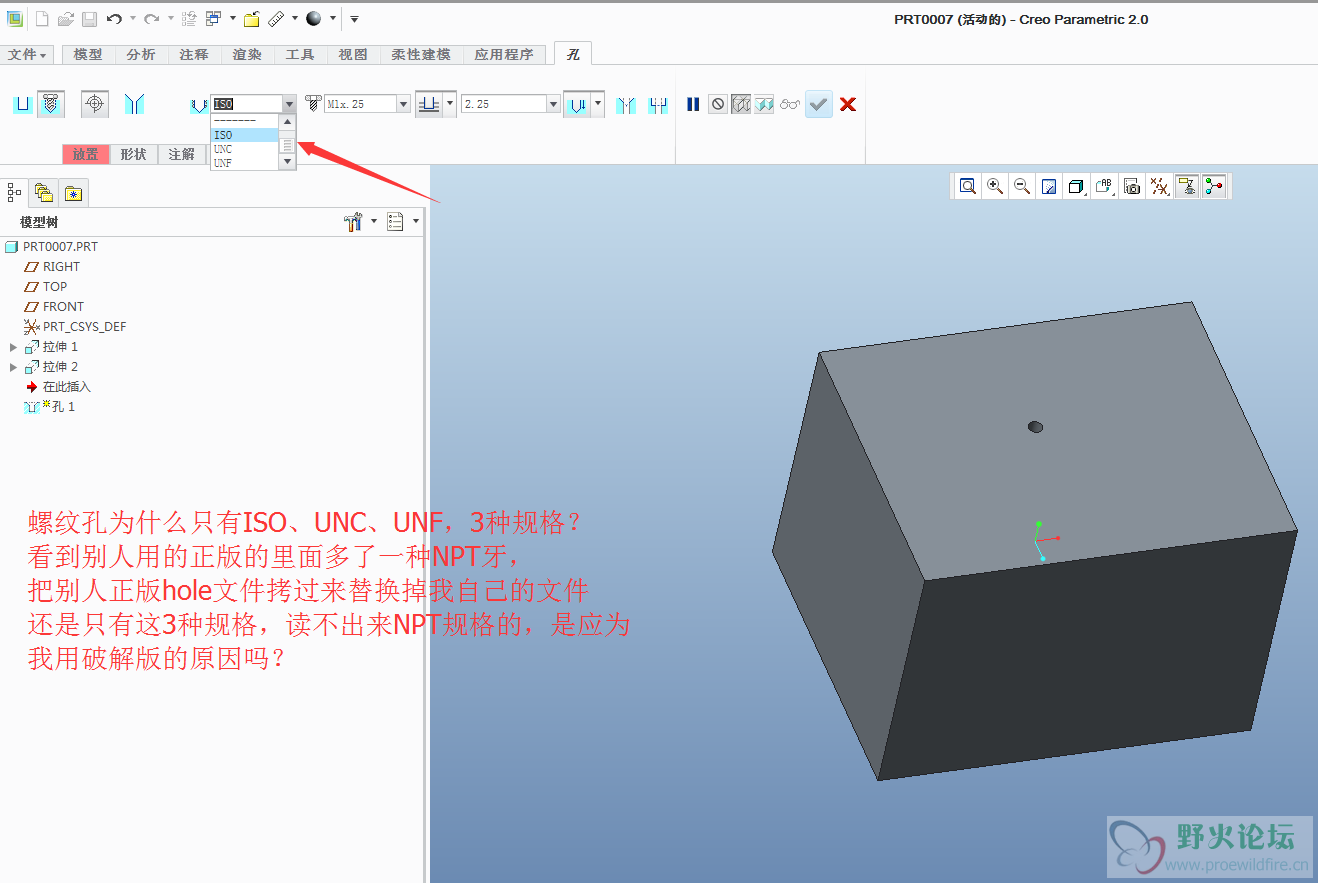Switch to the 模型 ribbon tab

click(x=88, y=55)
